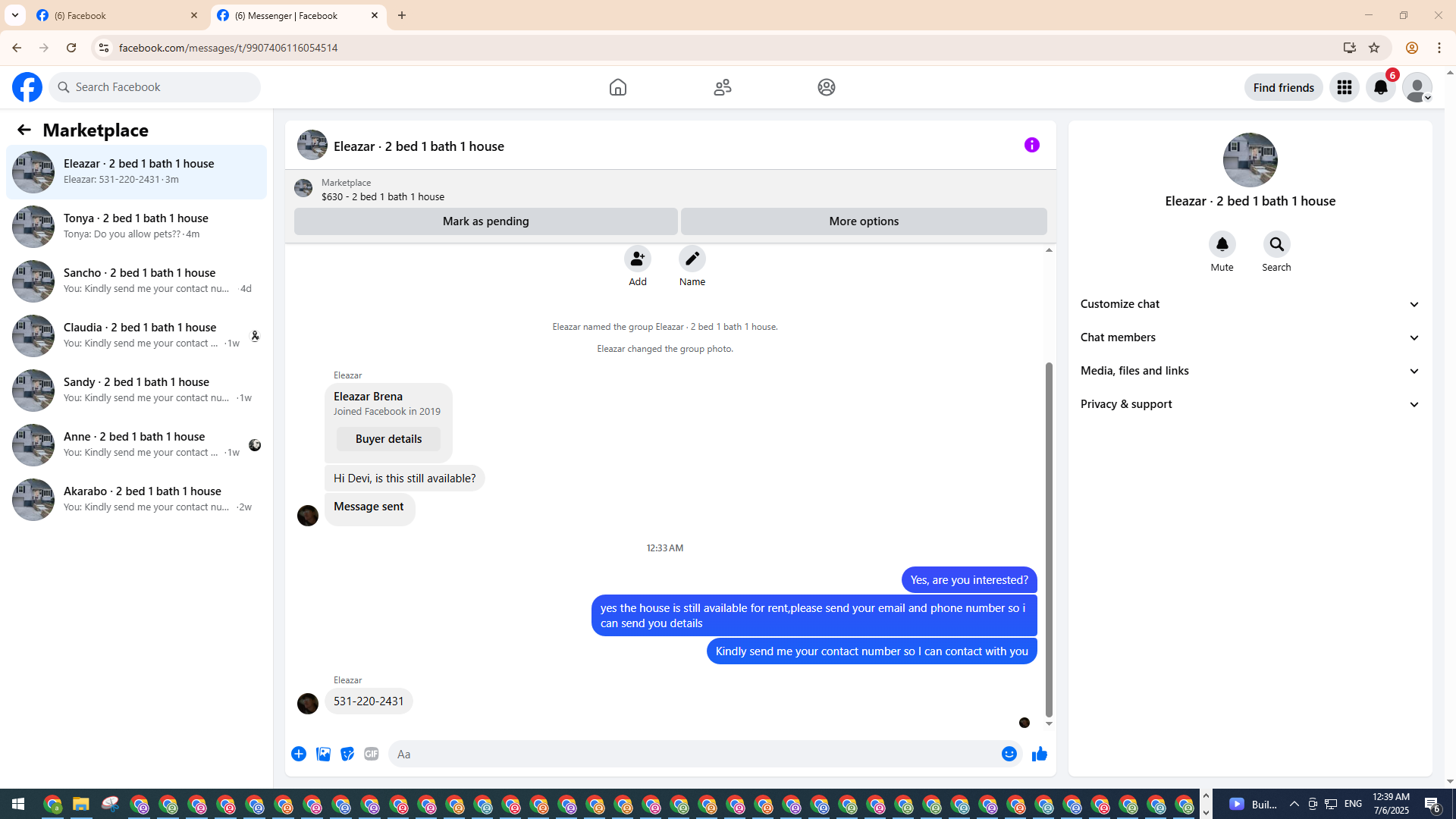The image size is (1456, 819).
Task: Send a thumbs-up like
Action: click(1039, 754)
